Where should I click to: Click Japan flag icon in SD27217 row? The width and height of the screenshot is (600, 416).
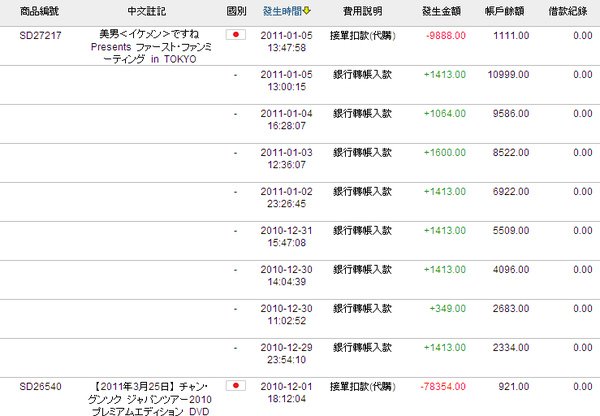point(236,35)
